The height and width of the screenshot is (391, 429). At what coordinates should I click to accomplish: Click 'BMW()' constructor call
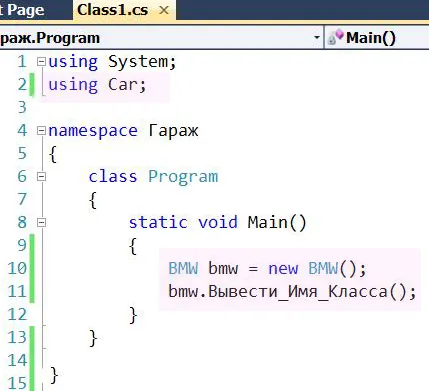333,269
